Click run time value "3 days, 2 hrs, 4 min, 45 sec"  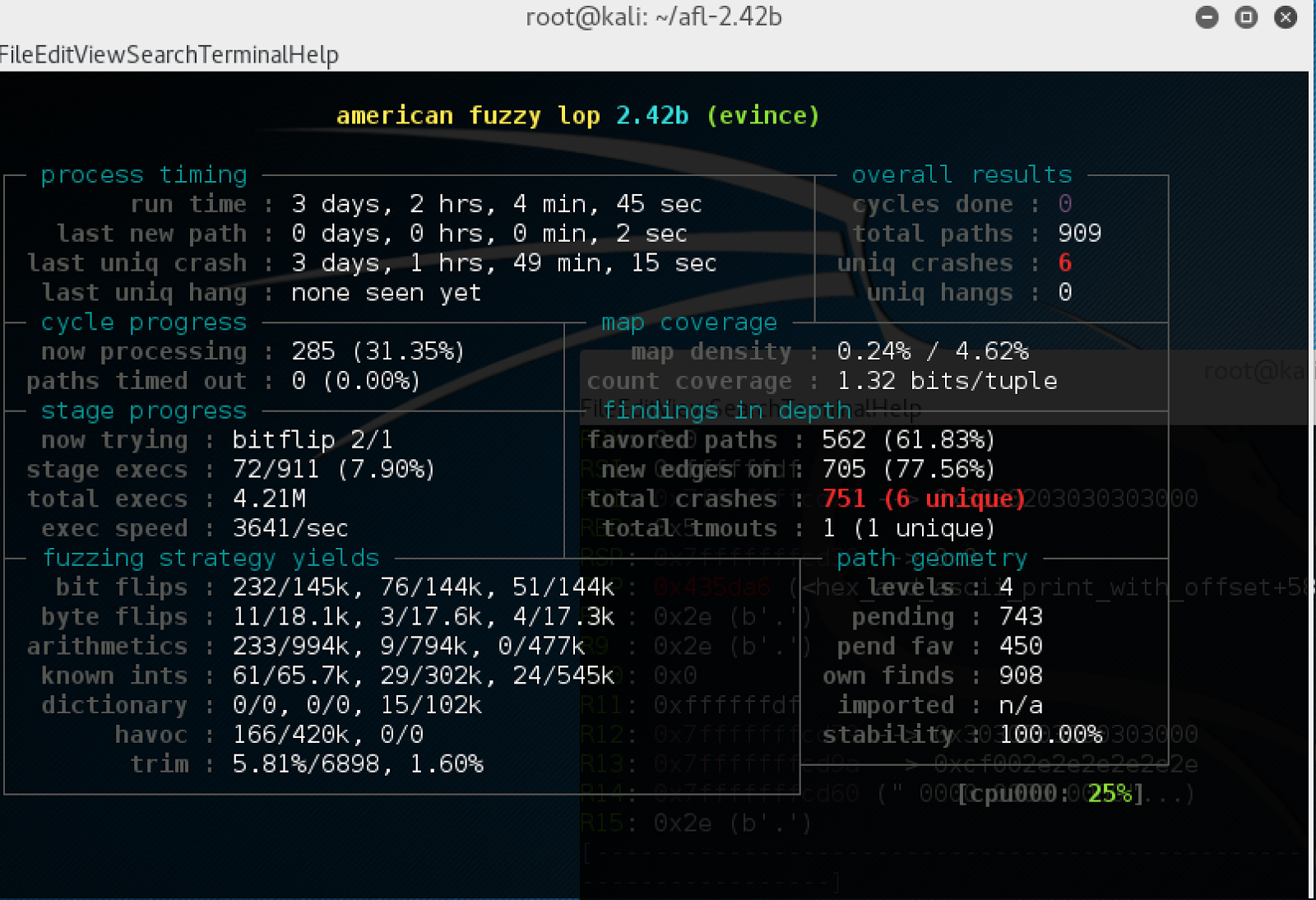[497, 204]
